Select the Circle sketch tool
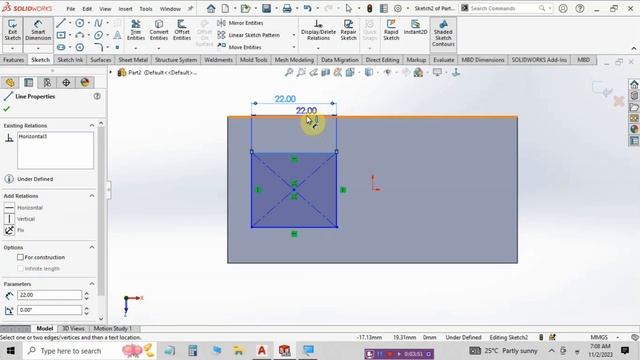This screenshot has height=360, width=640. 80,23
